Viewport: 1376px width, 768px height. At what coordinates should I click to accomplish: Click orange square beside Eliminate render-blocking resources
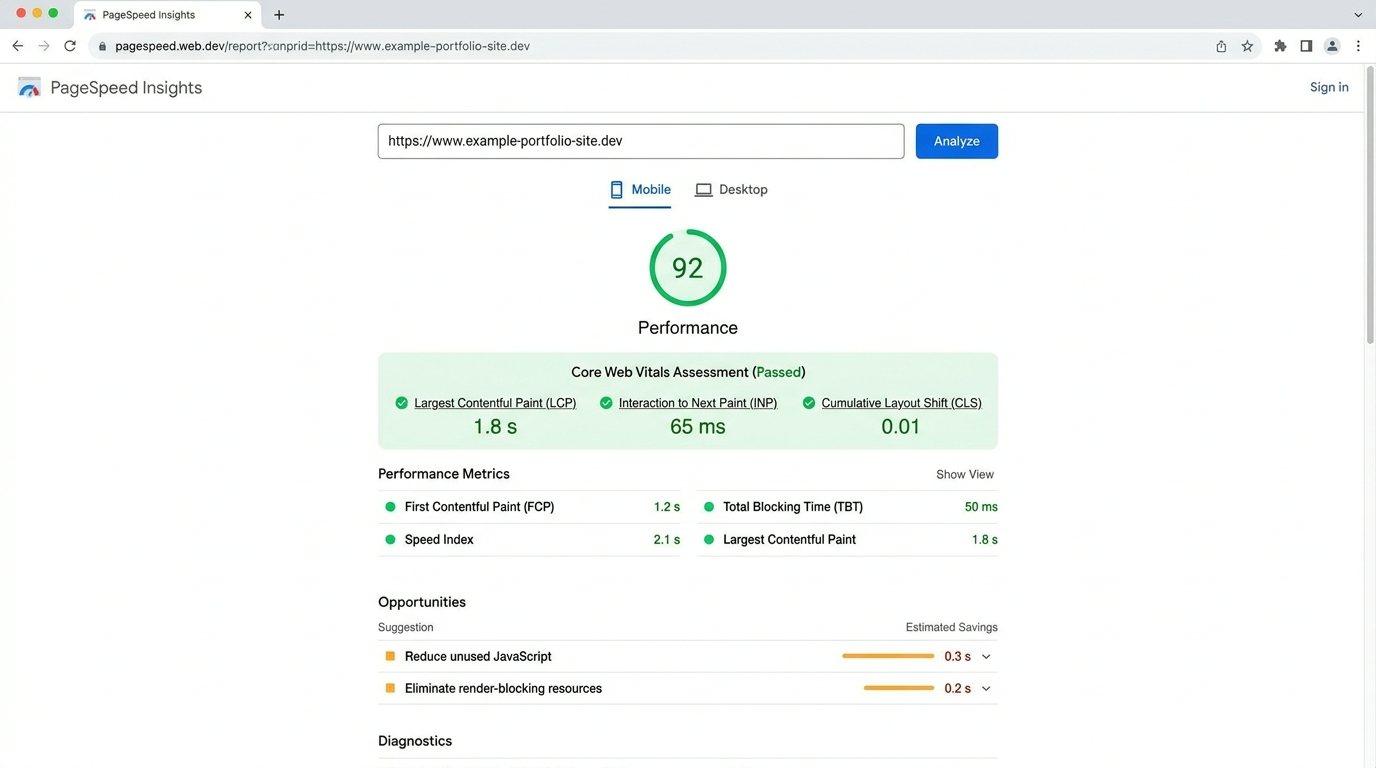point(390,689)
